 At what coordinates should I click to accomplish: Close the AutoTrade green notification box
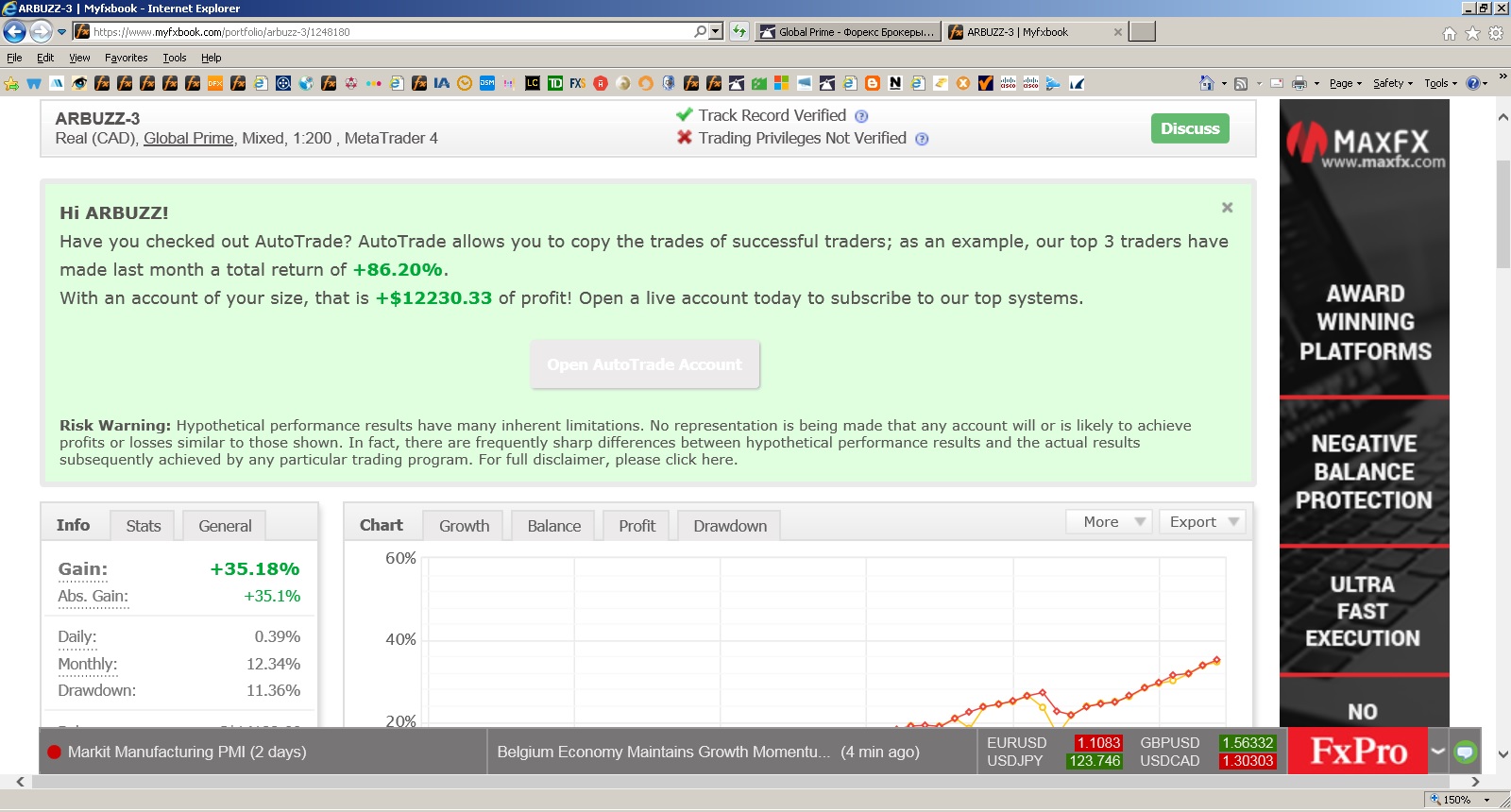[1227, 208]
